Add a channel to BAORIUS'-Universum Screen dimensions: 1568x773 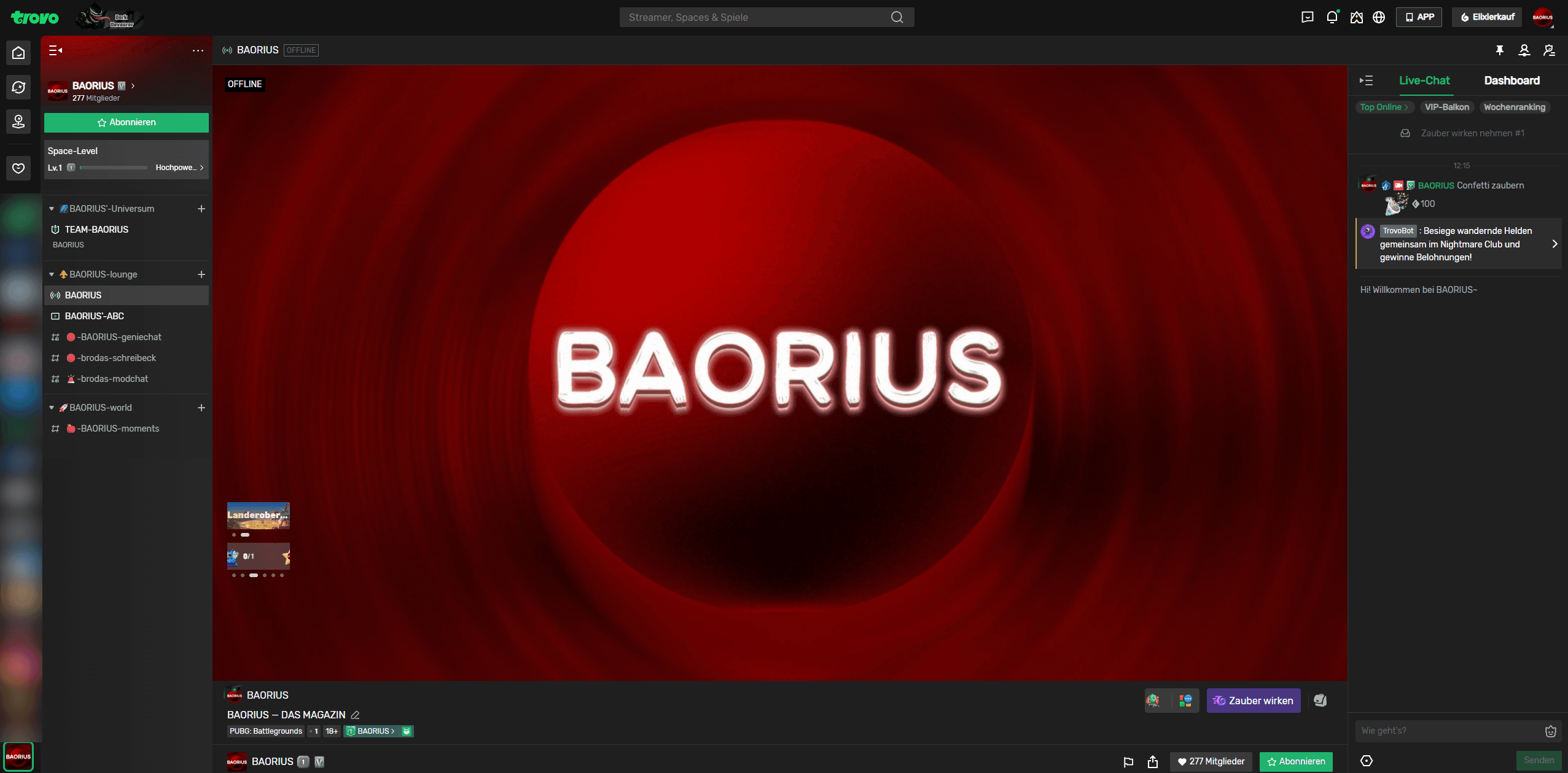[201, 209]
